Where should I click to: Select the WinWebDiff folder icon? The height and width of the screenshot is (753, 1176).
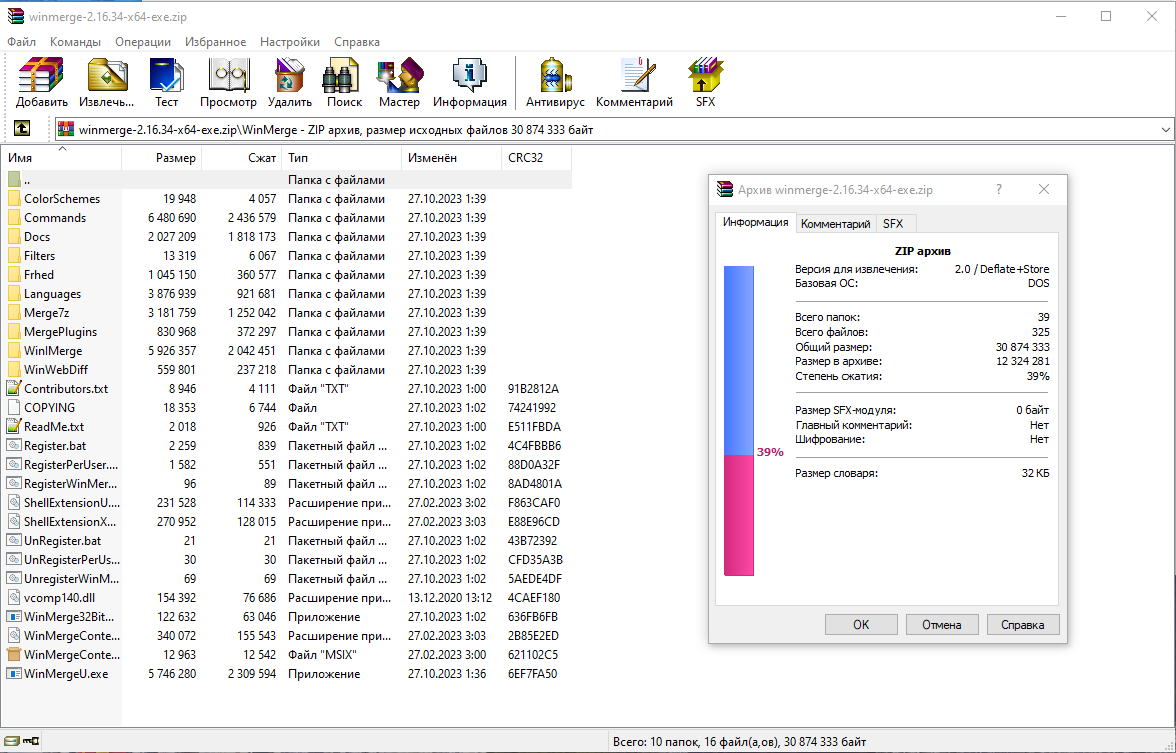[x=14, y=370]
